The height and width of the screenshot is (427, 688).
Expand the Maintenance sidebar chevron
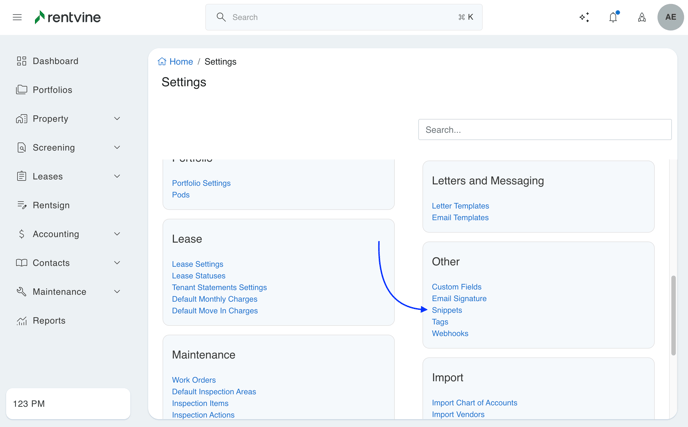(117, 292)
